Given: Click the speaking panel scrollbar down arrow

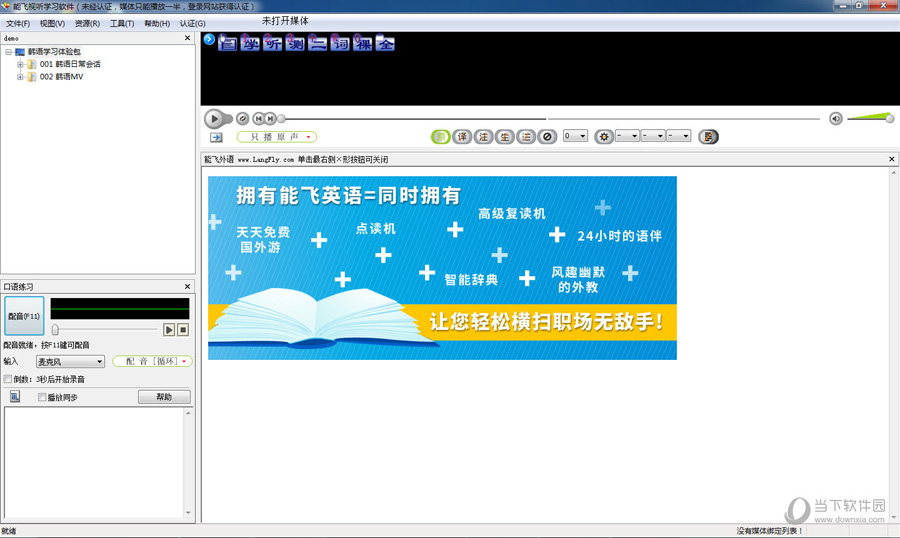Looking at the screenshot, I should [x=188, y=513].
